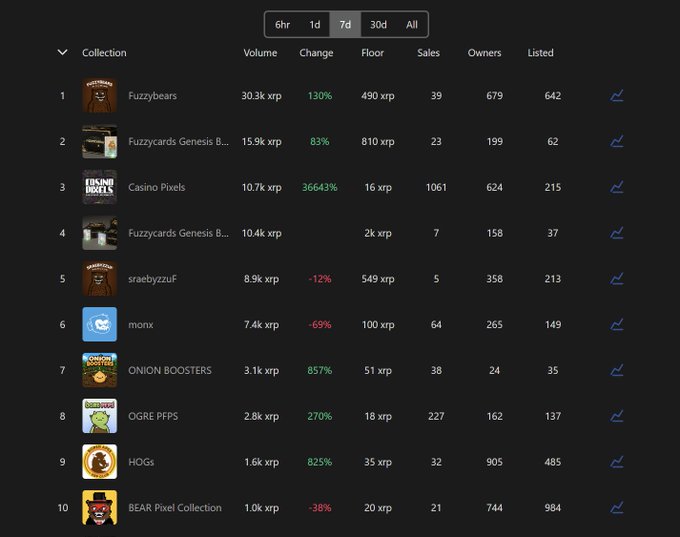The image size is (680, 537).
Task: Click the thumbnail in the rank 2 row
Action: tap(100, 141)
